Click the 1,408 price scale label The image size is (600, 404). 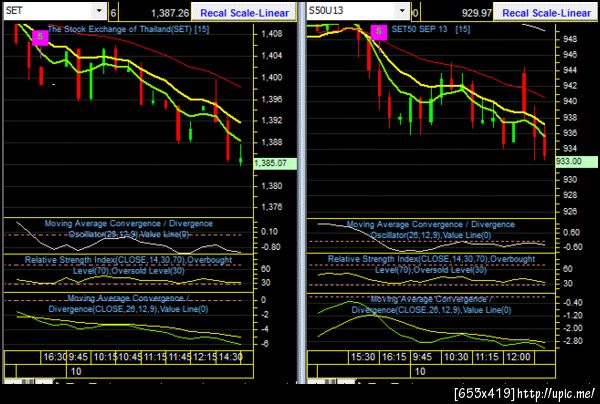click(272, 34)
